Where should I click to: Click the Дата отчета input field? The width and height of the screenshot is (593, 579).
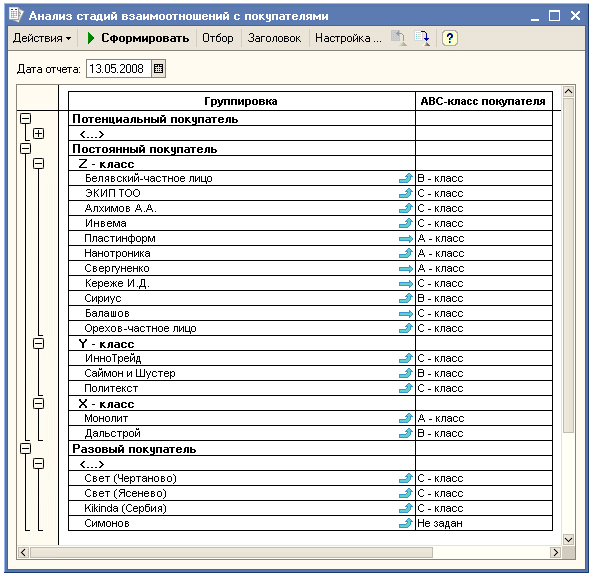tap(118, 69)
